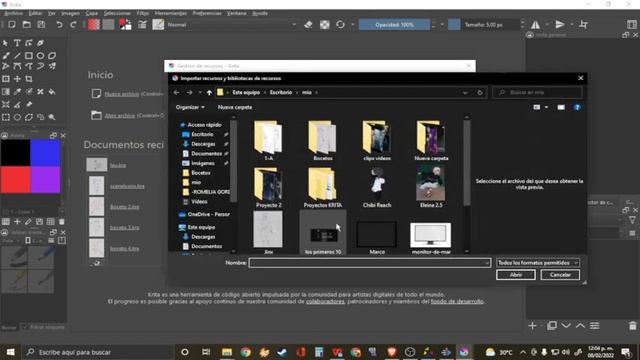Pick the red swatch in palette
Image resolution: width=640 pixels, height=360 pixels.
coord(16,179)
